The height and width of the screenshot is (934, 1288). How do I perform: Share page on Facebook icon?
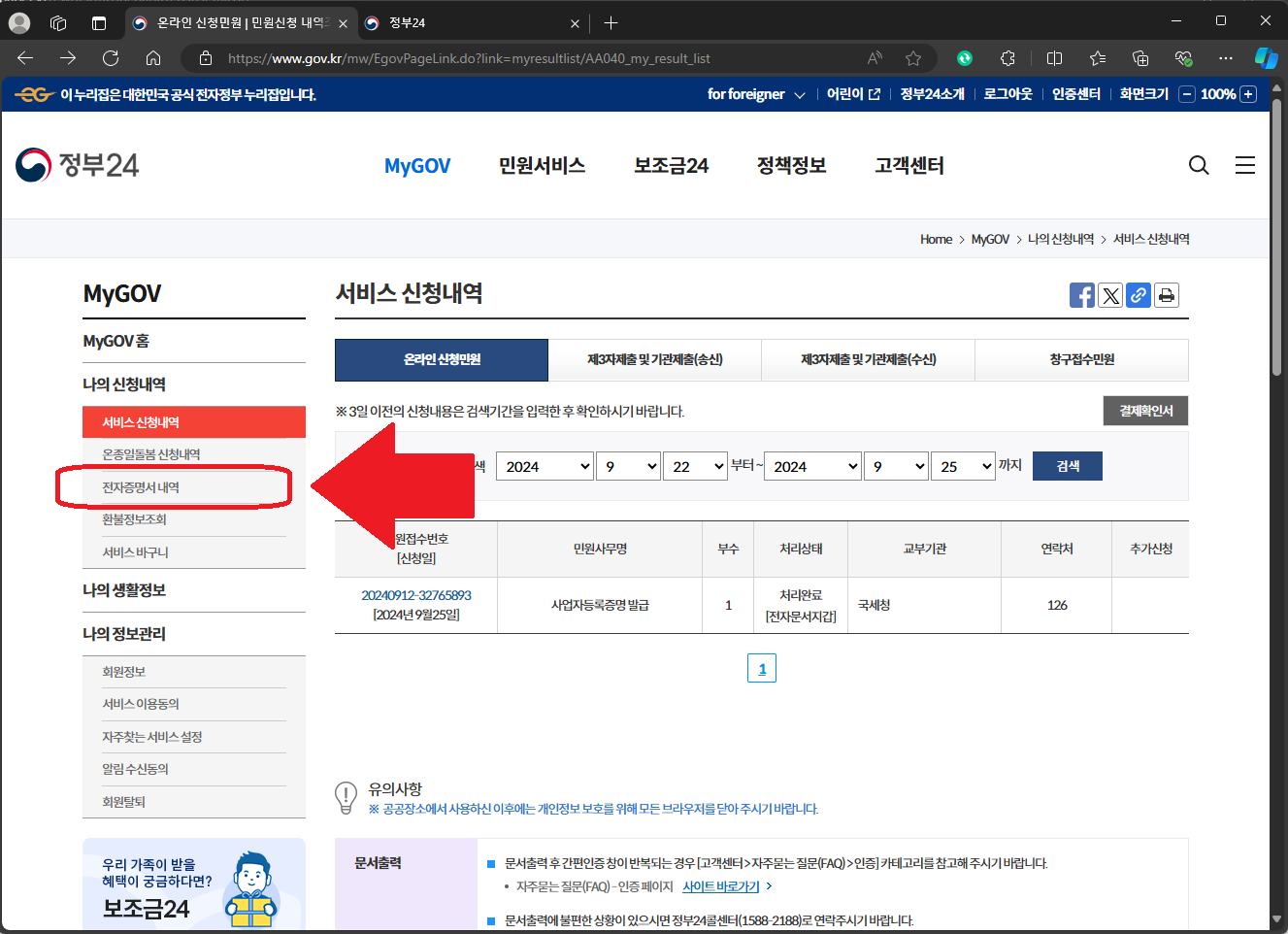[1082, 295]
